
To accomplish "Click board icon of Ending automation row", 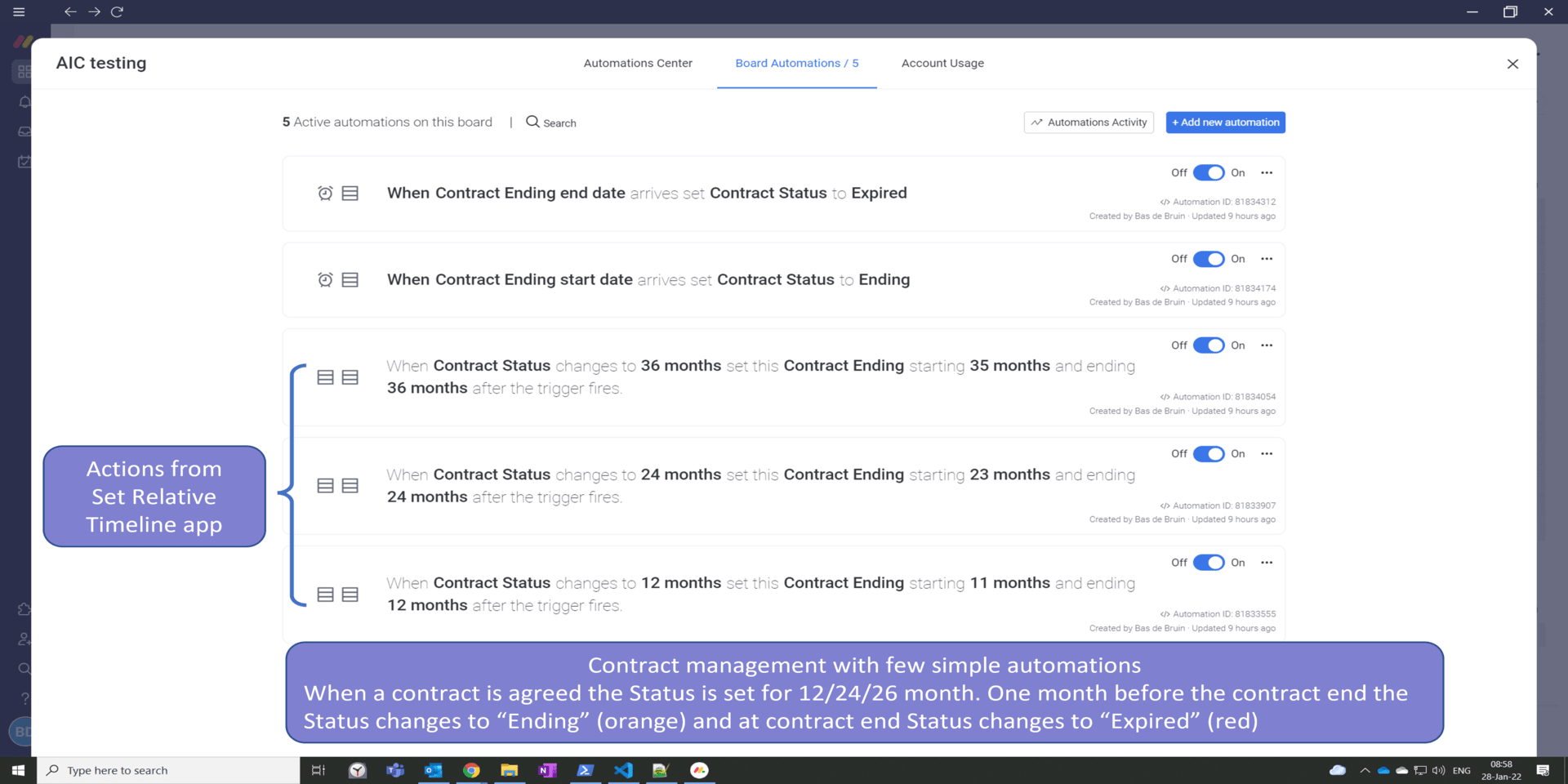I will 350,280.
